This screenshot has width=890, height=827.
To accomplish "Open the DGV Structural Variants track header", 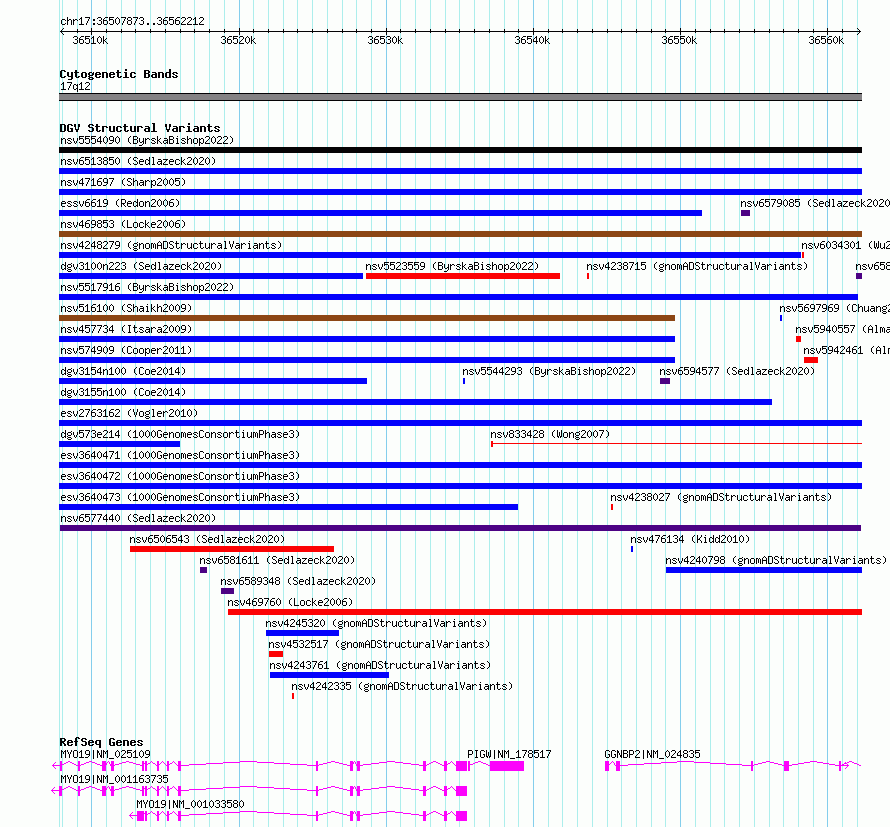I will [x=140, y=128].
